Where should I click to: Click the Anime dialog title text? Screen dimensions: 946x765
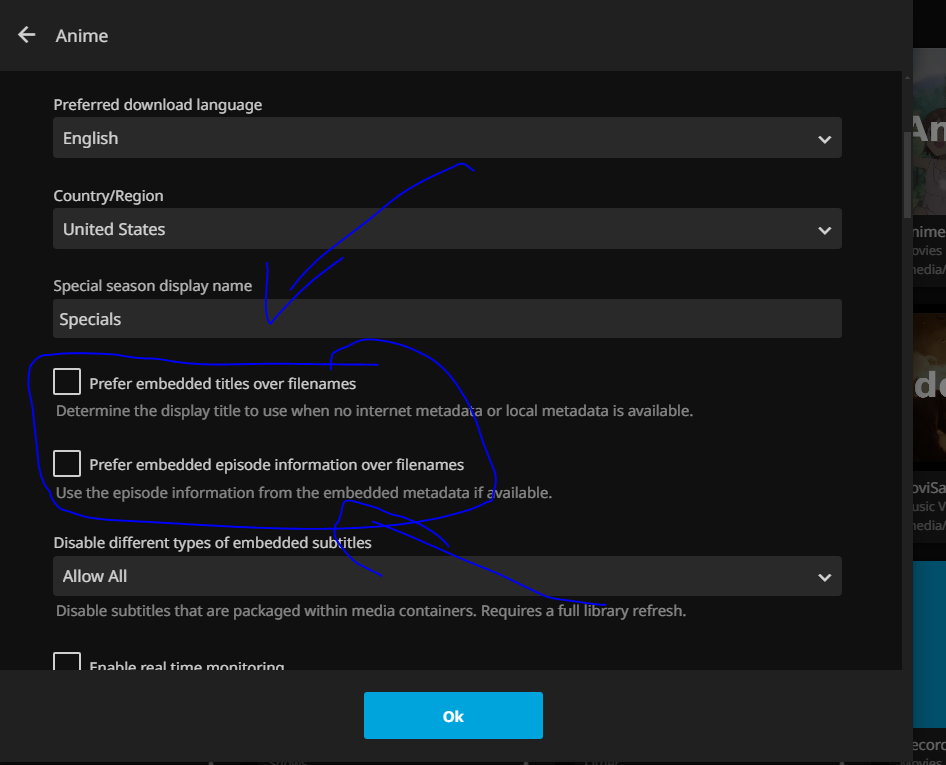(x=82, y=36)
